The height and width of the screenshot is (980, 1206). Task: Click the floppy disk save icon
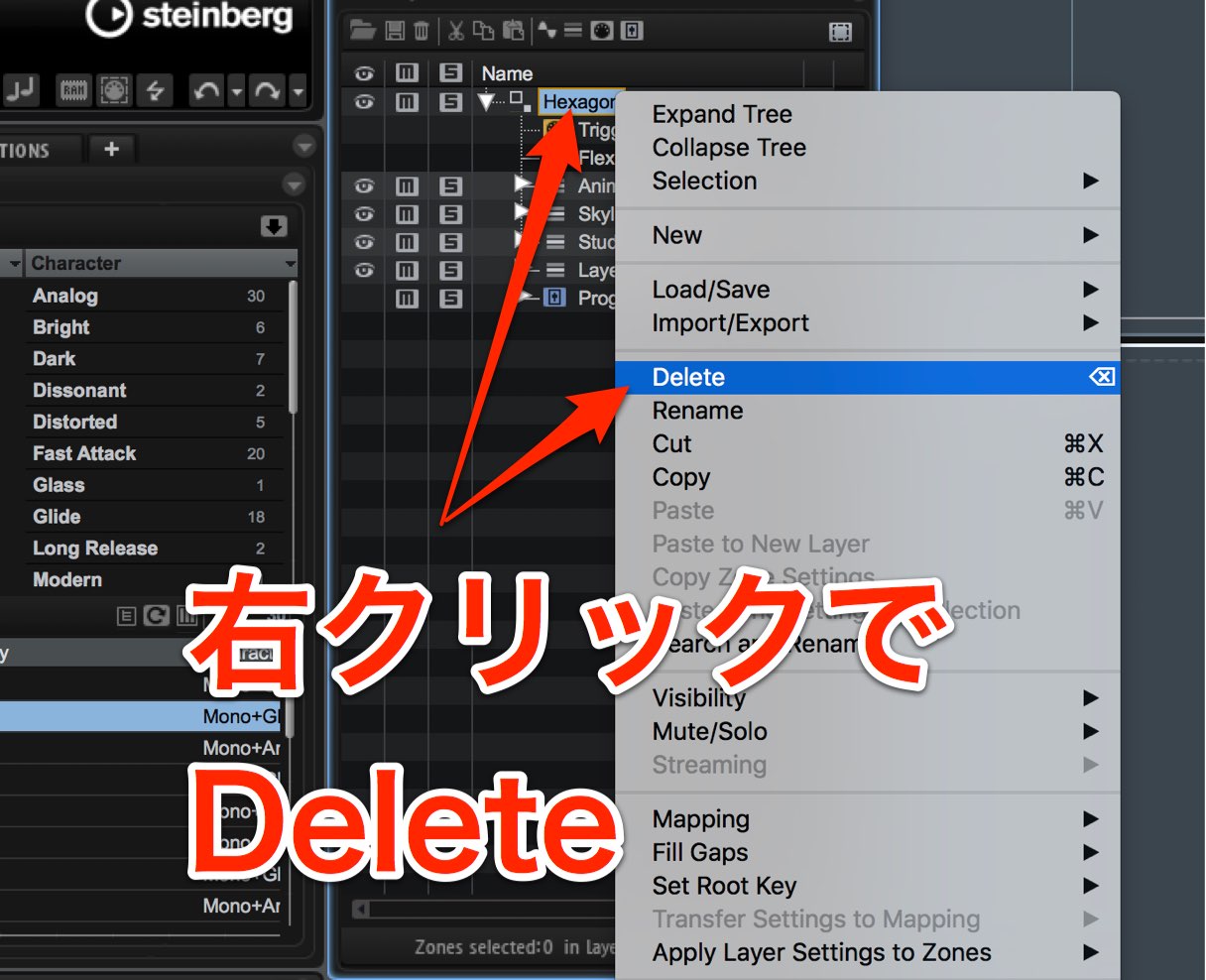pyautogui.click(x=395, y=31)
